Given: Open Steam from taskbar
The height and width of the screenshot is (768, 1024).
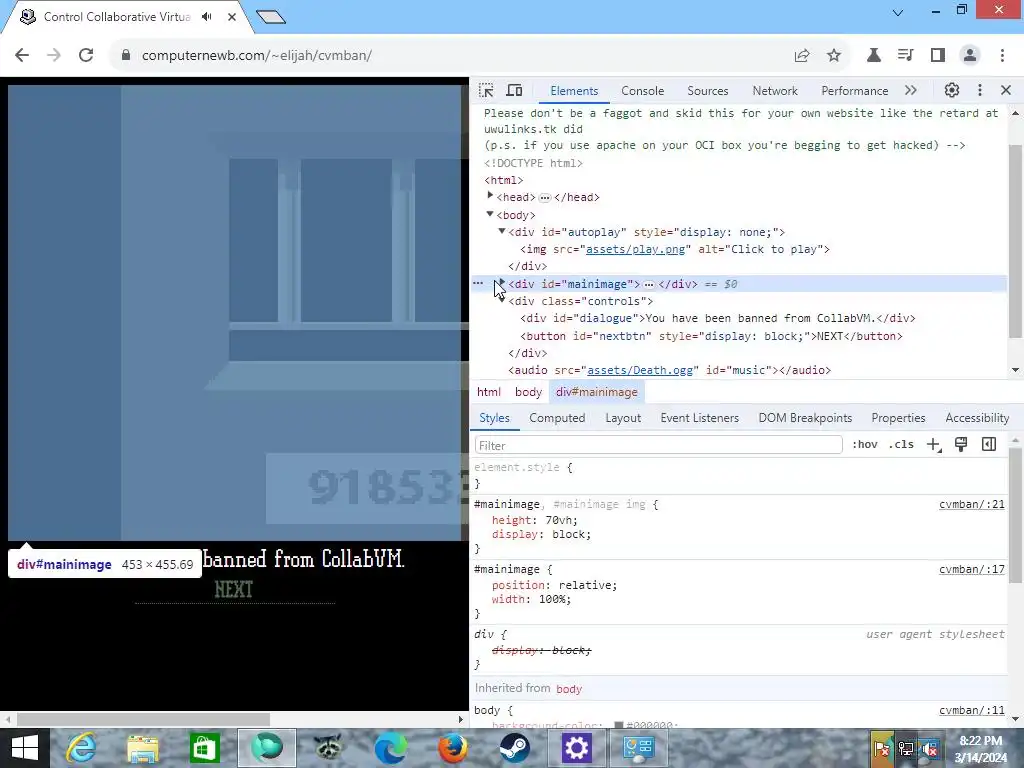Looking at the screenshot, I should coord(515,748).
